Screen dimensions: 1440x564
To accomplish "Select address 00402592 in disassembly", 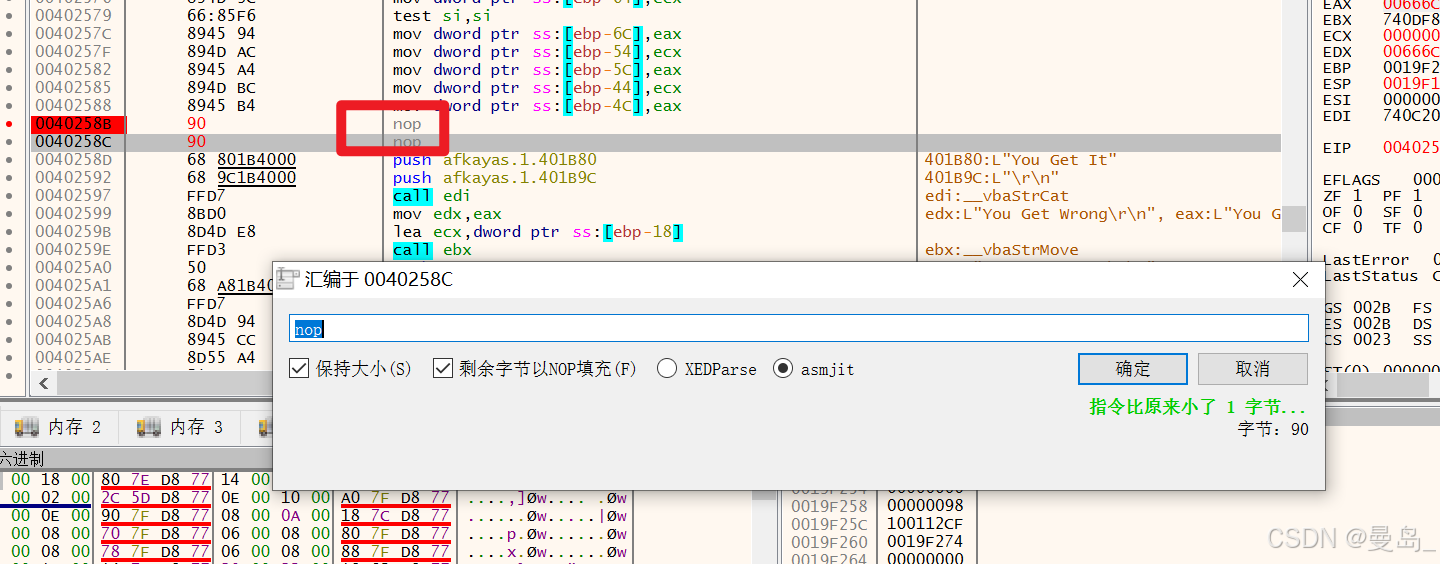I will pos(73,178).
